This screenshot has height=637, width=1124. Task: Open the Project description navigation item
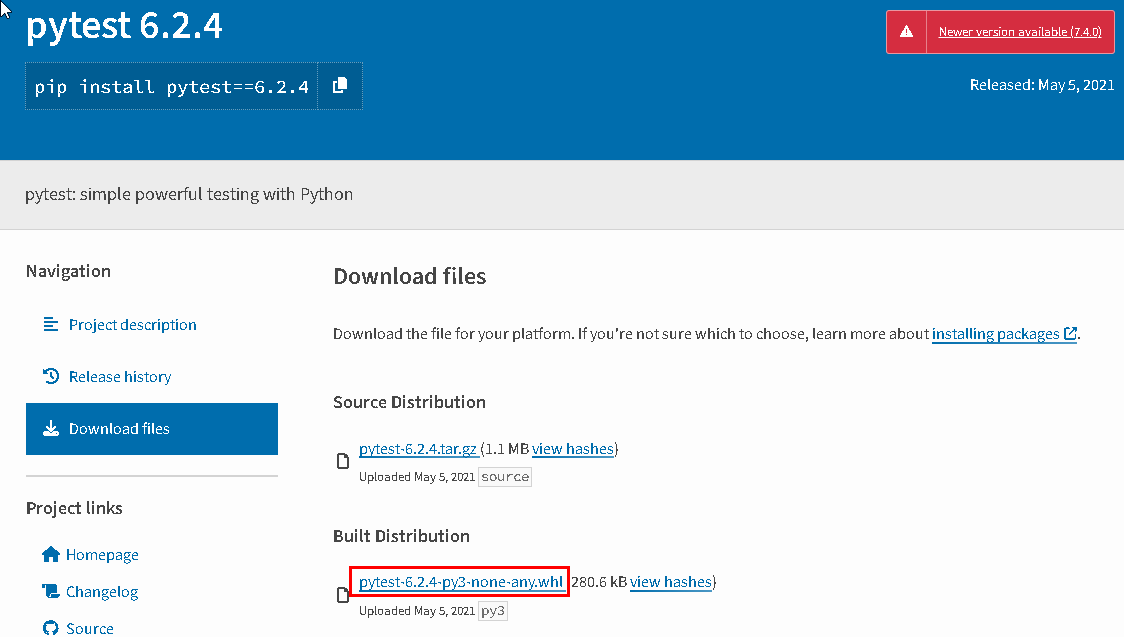tap(133, 325)
